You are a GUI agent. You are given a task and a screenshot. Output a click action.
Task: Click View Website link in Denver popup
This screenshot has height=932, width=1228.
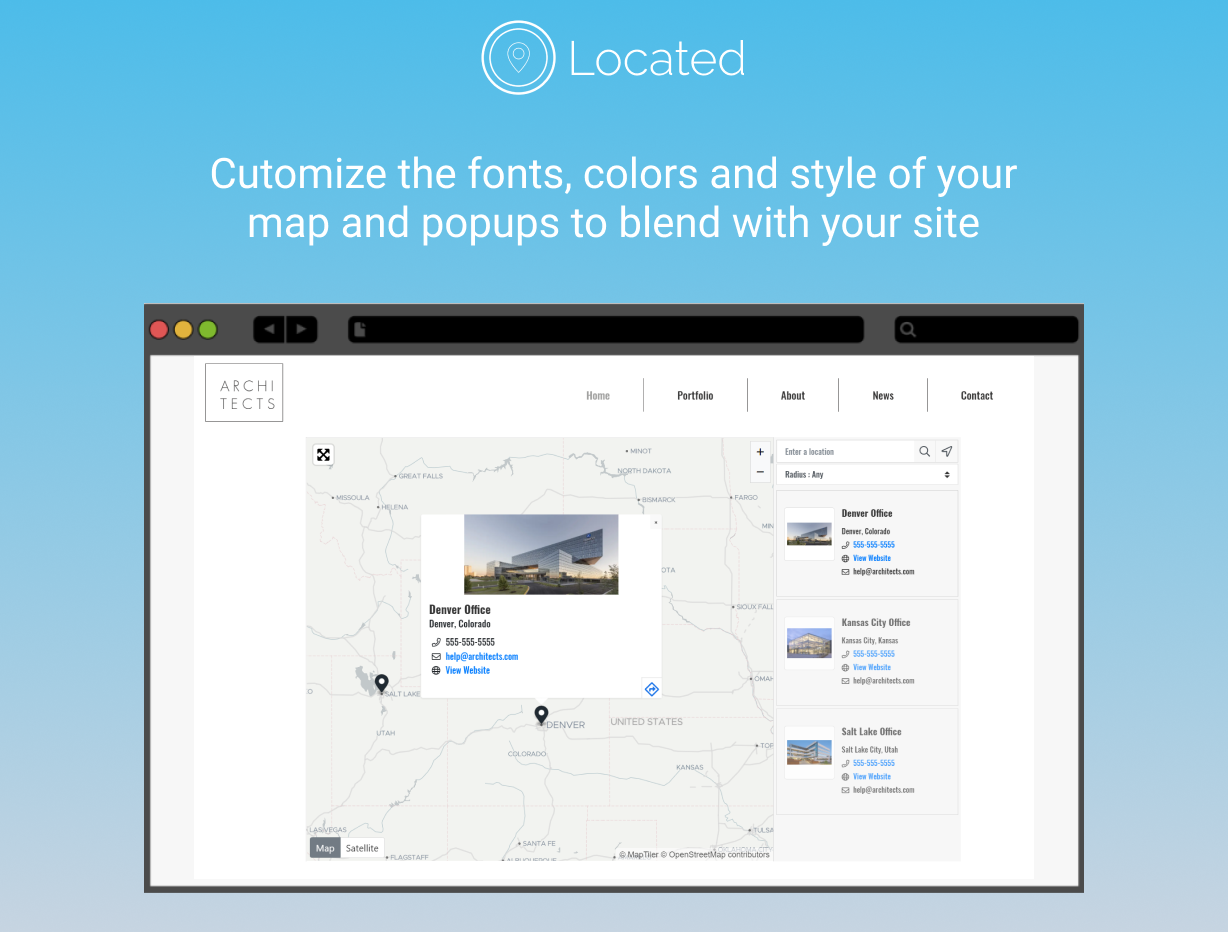pyautogui.click(x=468, y=671)
